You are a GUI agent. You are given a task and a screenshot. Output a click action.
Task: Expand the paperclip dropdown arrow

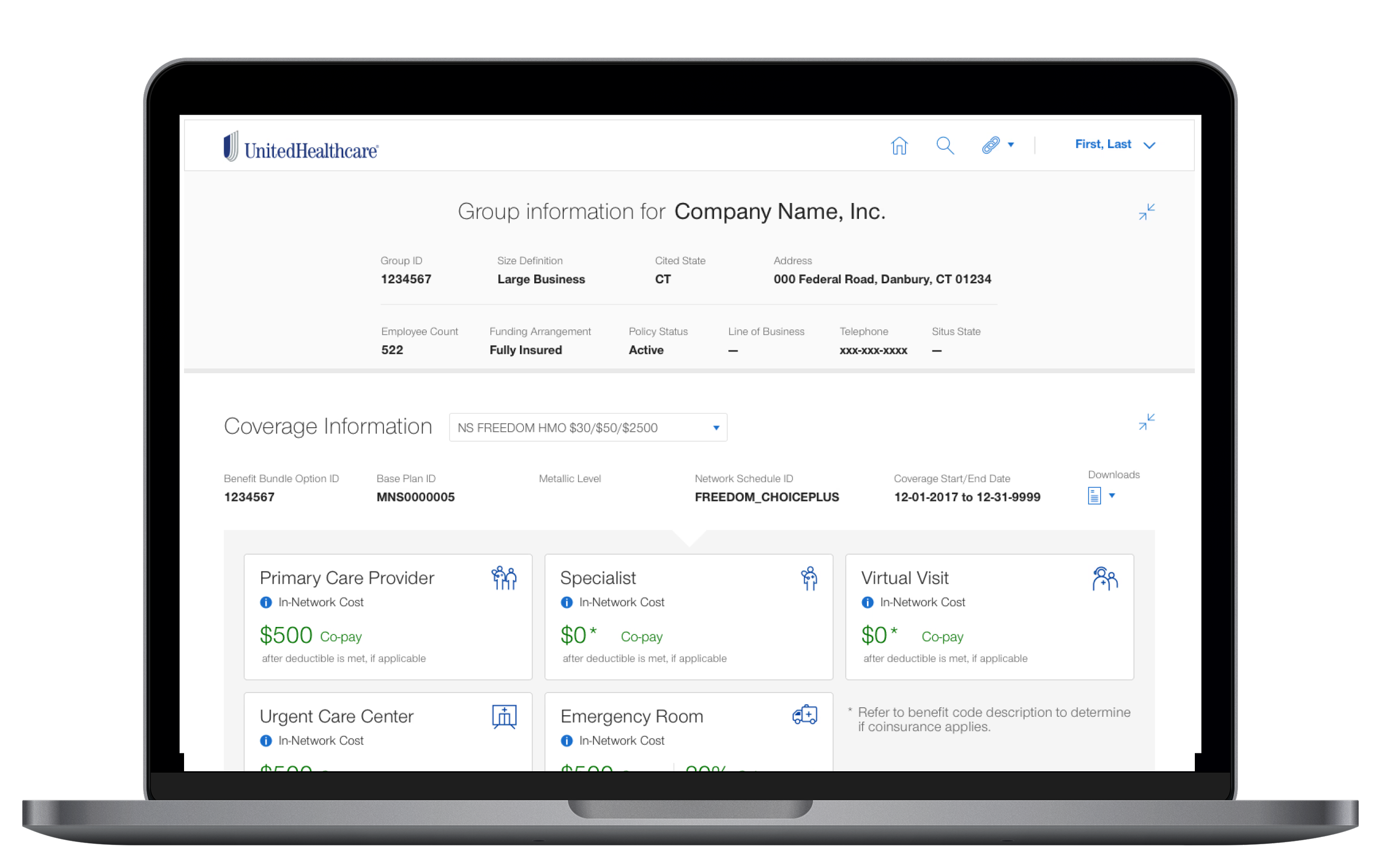pyautogui.click(x=1011, y=145)
